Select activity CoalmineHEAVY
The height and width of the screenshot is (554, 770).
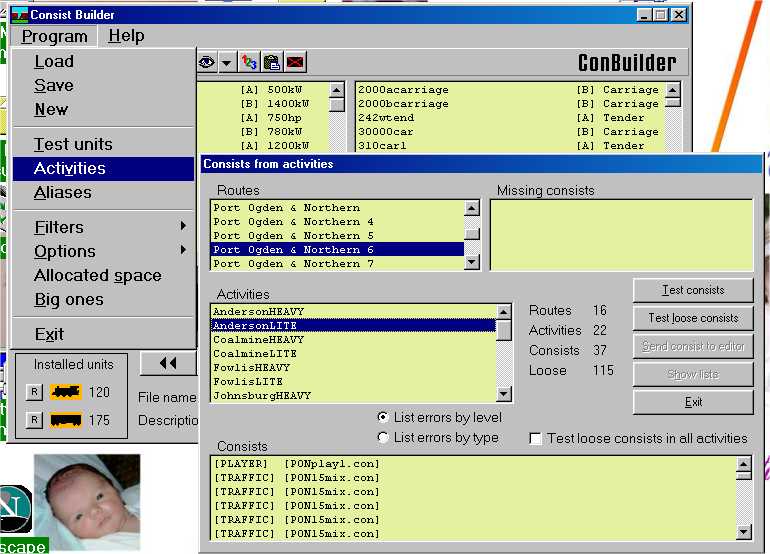(x=354, y=340)
